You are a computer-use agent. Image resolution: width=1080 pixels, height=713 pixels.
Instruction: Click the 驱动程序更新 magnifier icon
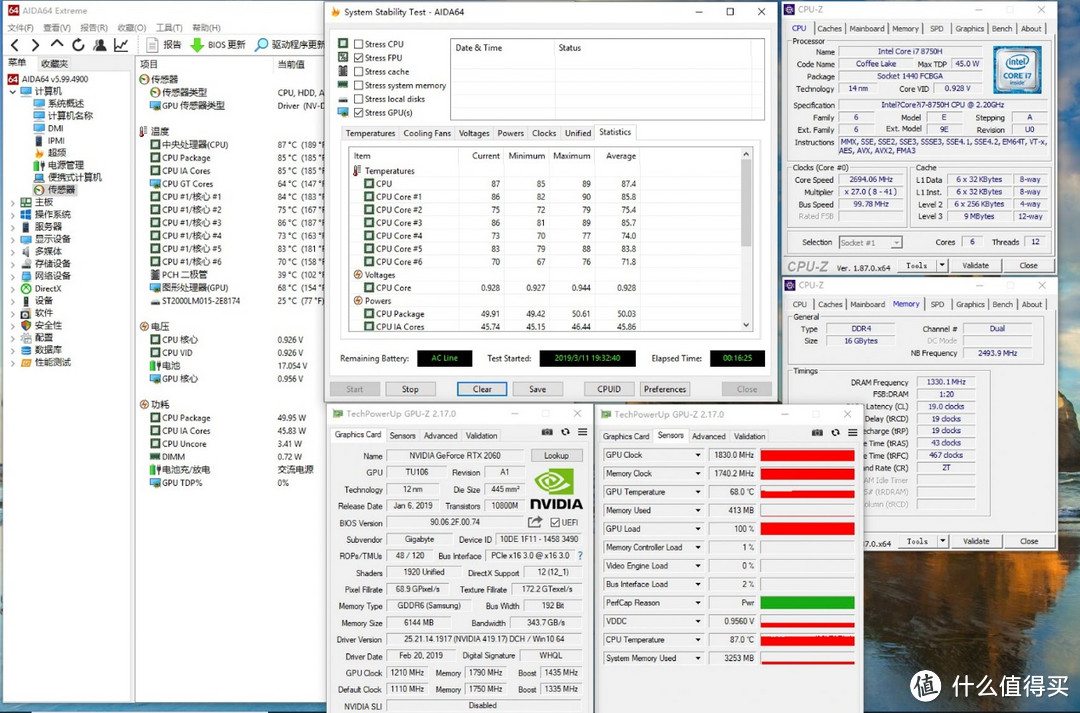(262, 45)
